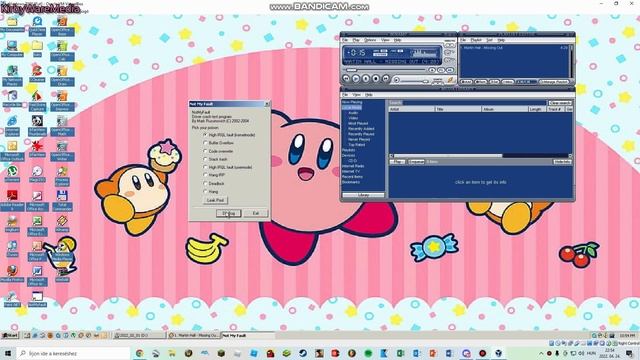This screenshot has width=640, height=360.
Task: Click the library Search field
Action: 474,103
